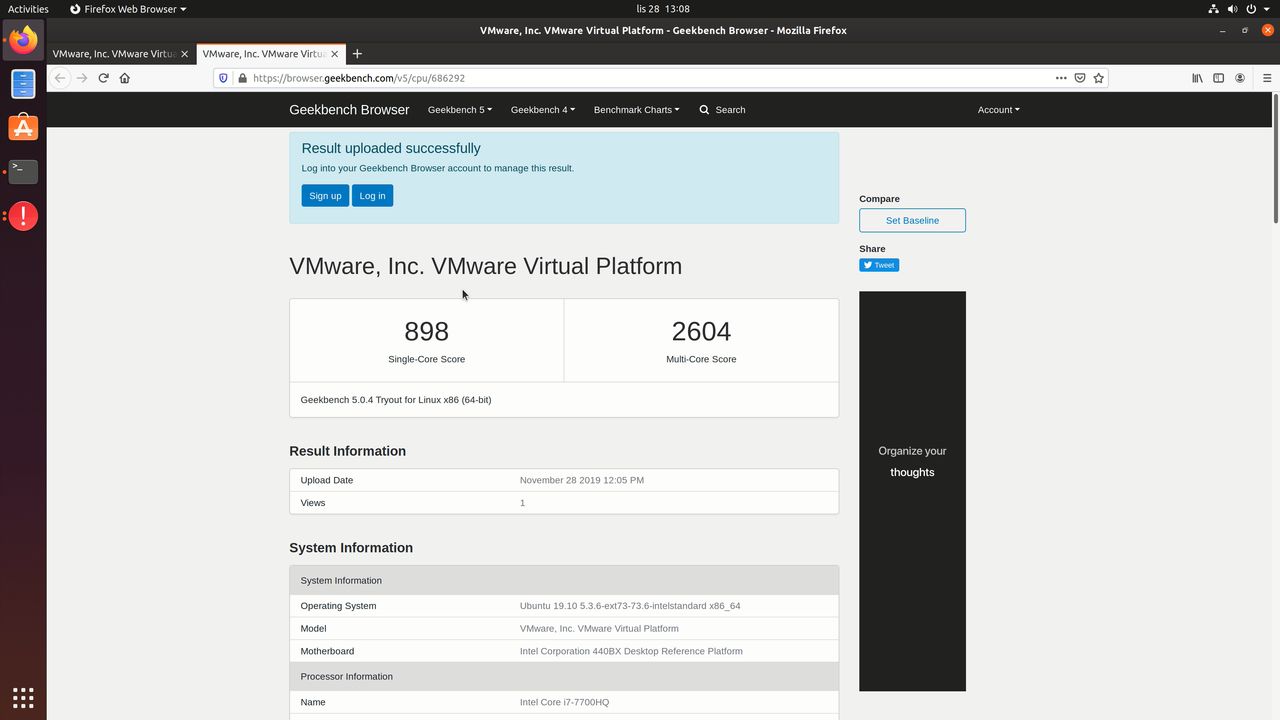Click the Views count value
The image size is (1280, 720).
(522, 503)
